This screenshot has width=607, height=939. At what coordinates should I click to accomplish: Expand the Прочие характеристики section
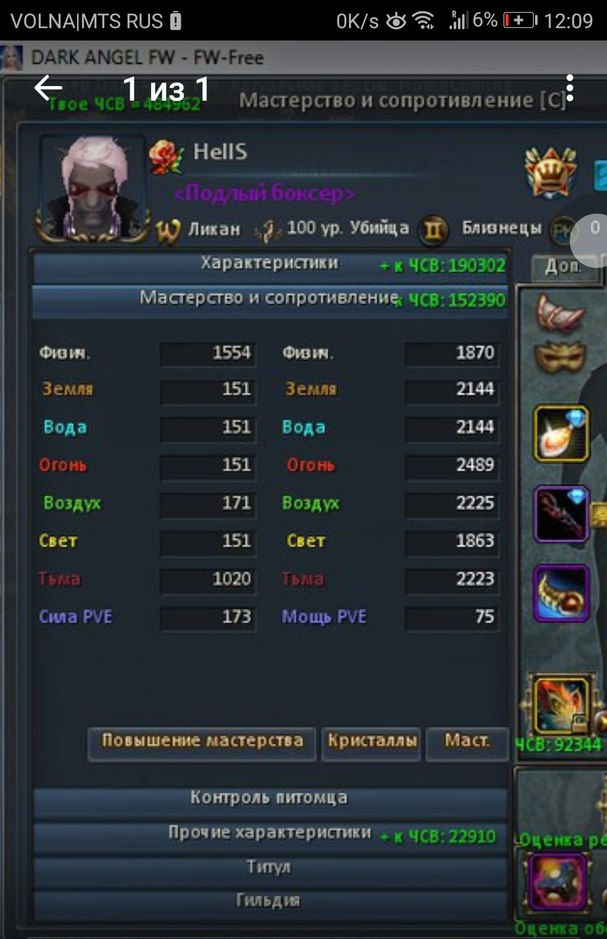[x=270, y=834]
